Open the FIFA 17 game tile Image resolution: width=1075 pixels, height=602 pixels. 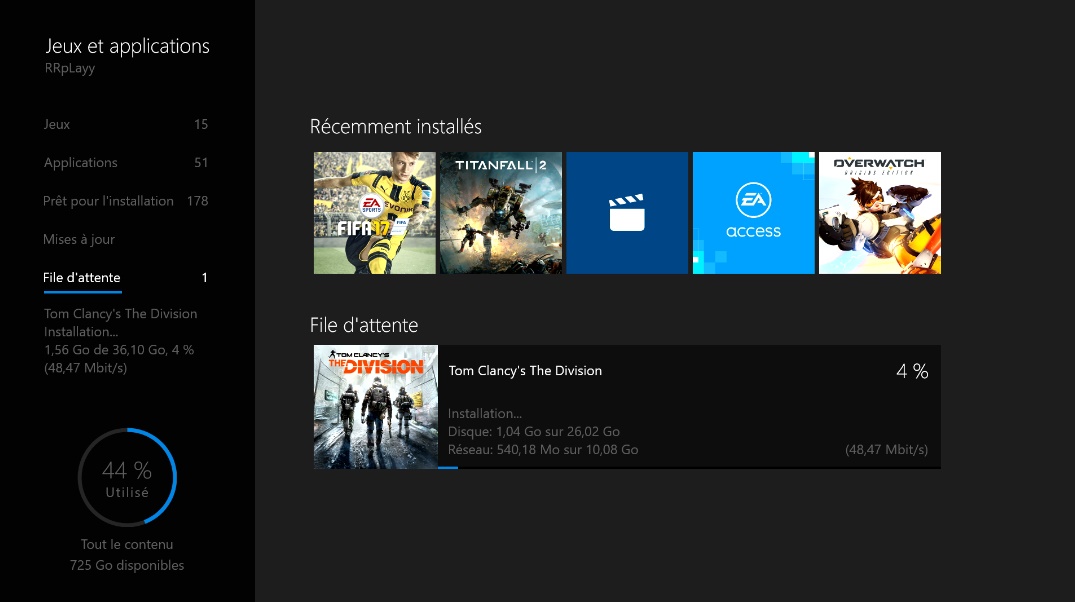[374, 213]
